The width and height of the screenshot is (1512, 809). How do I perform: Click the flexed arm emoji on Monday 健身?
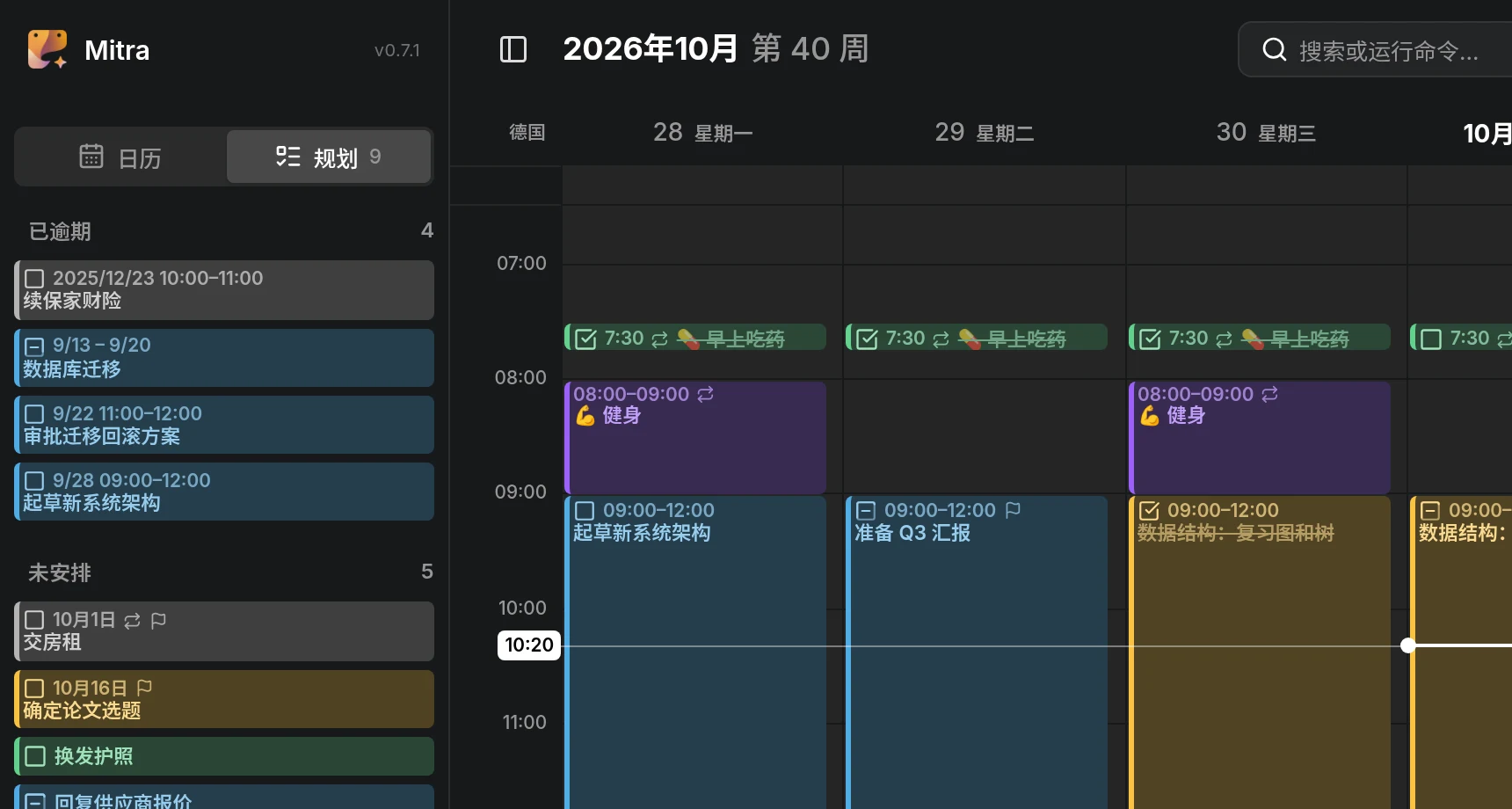[x=585, y=415]
